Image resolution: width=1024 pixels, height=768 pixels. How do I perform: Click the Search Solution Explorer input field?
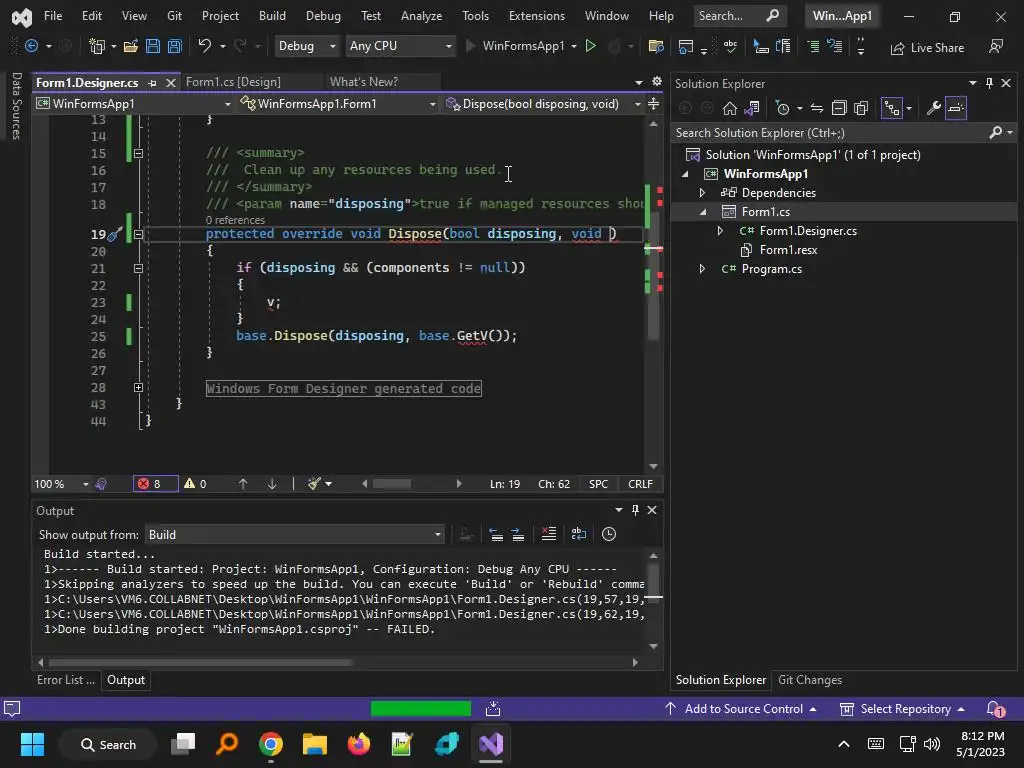tap(831, 133)
